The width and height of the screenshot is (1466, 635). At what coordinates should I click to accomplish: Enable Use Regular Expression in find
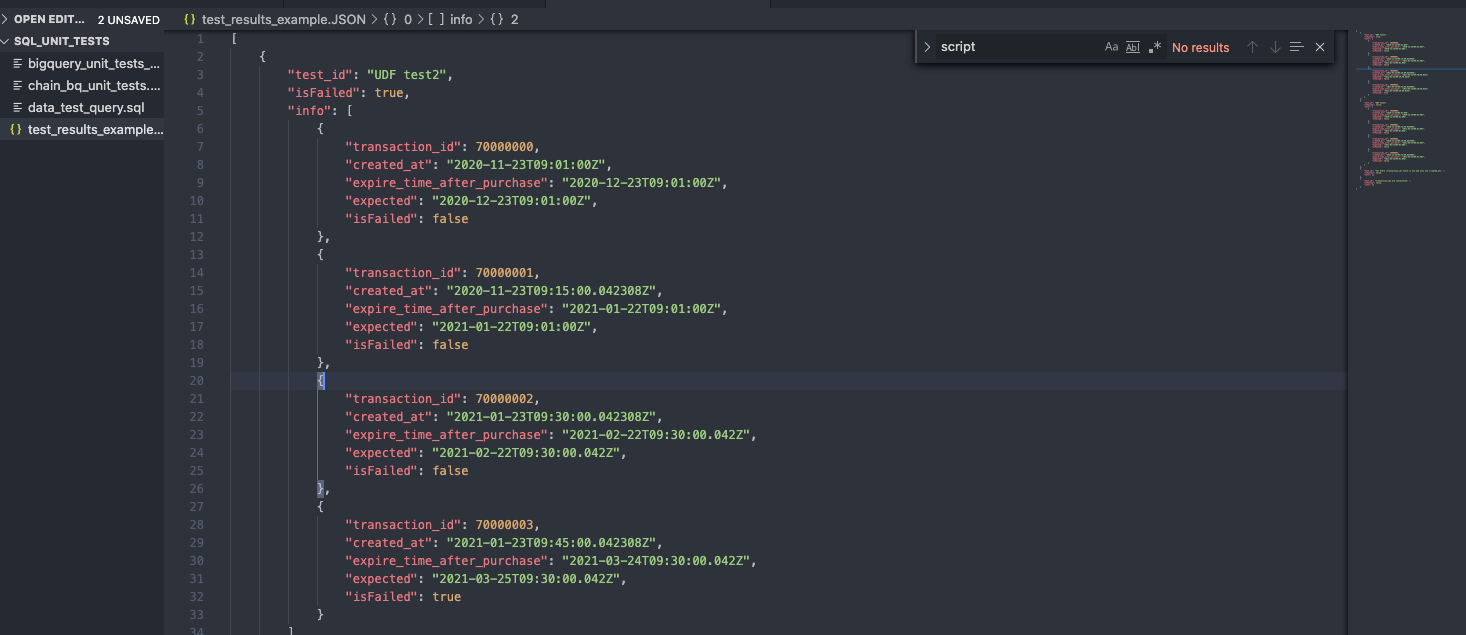pyautogui.click(x=1155, y=47)
